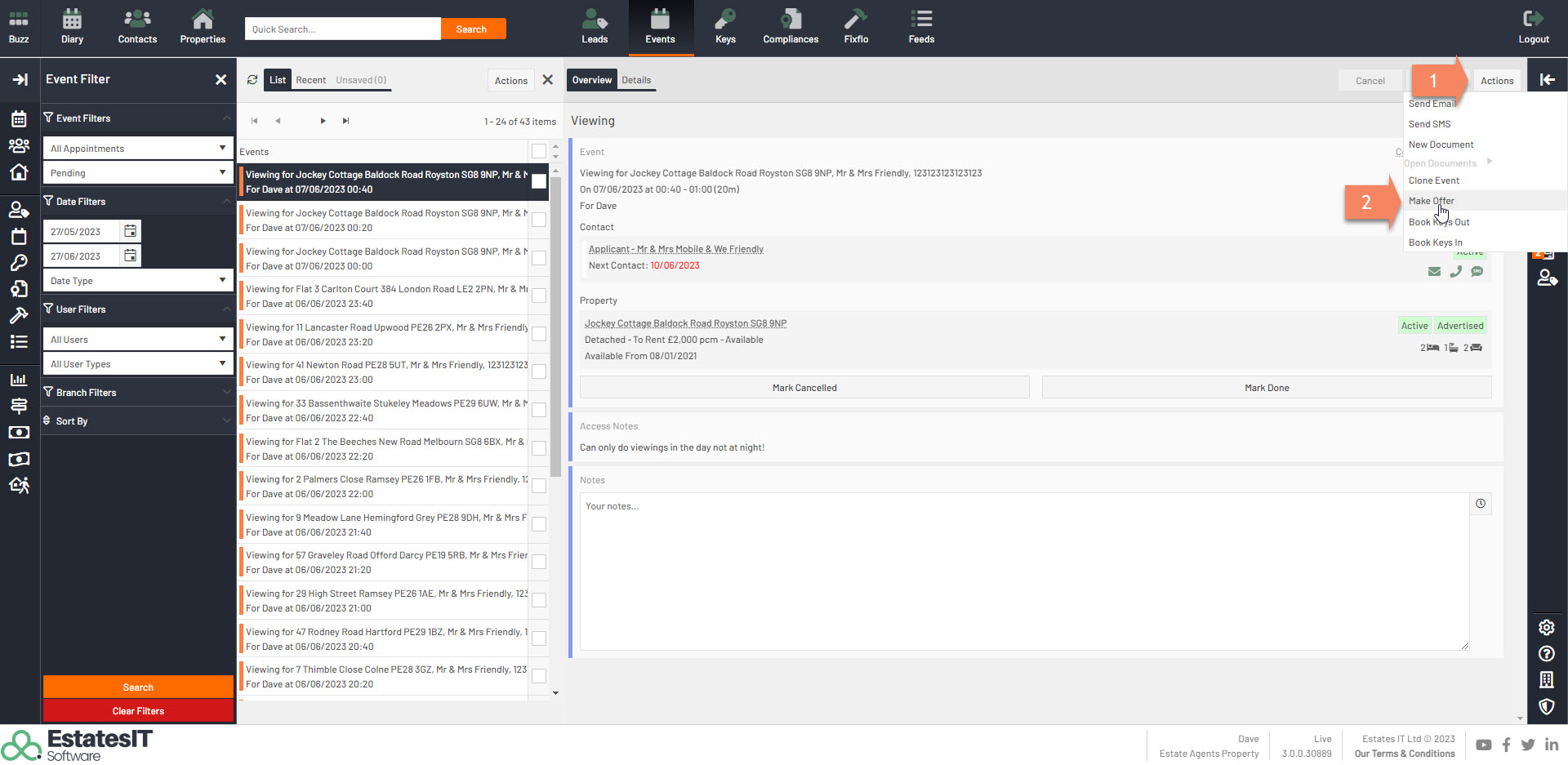
Task: Open the settings gear in right sidebar
Action: click(x=1546, y=627)
